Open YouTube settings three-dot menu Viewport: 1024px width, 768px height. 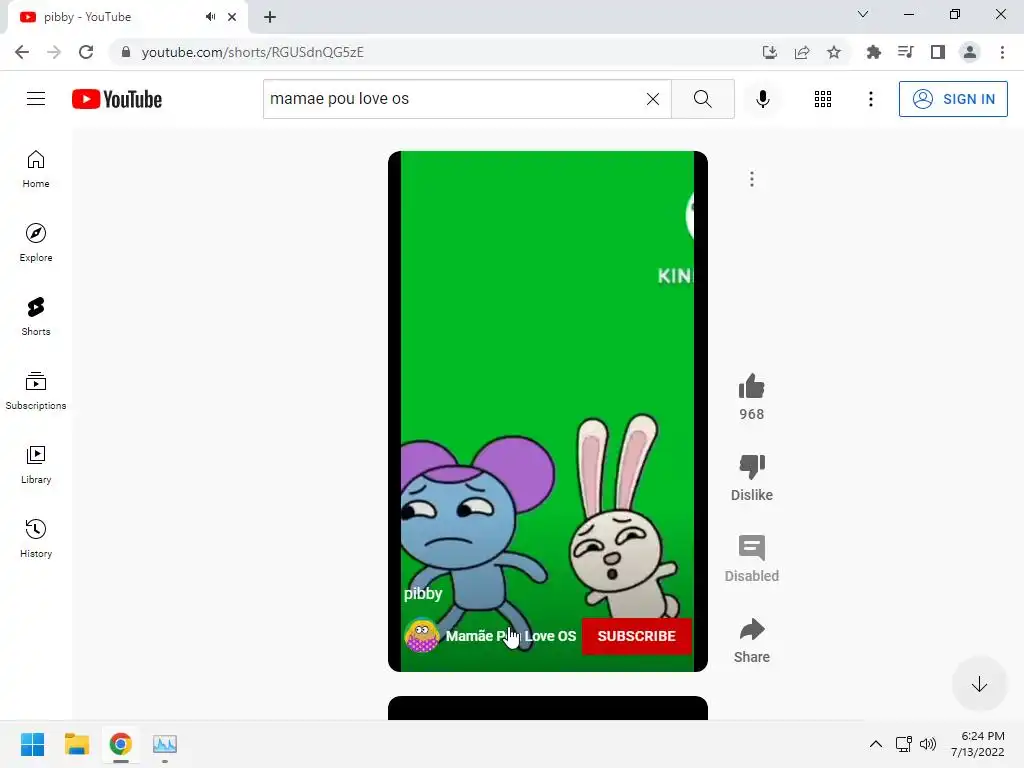871,99
